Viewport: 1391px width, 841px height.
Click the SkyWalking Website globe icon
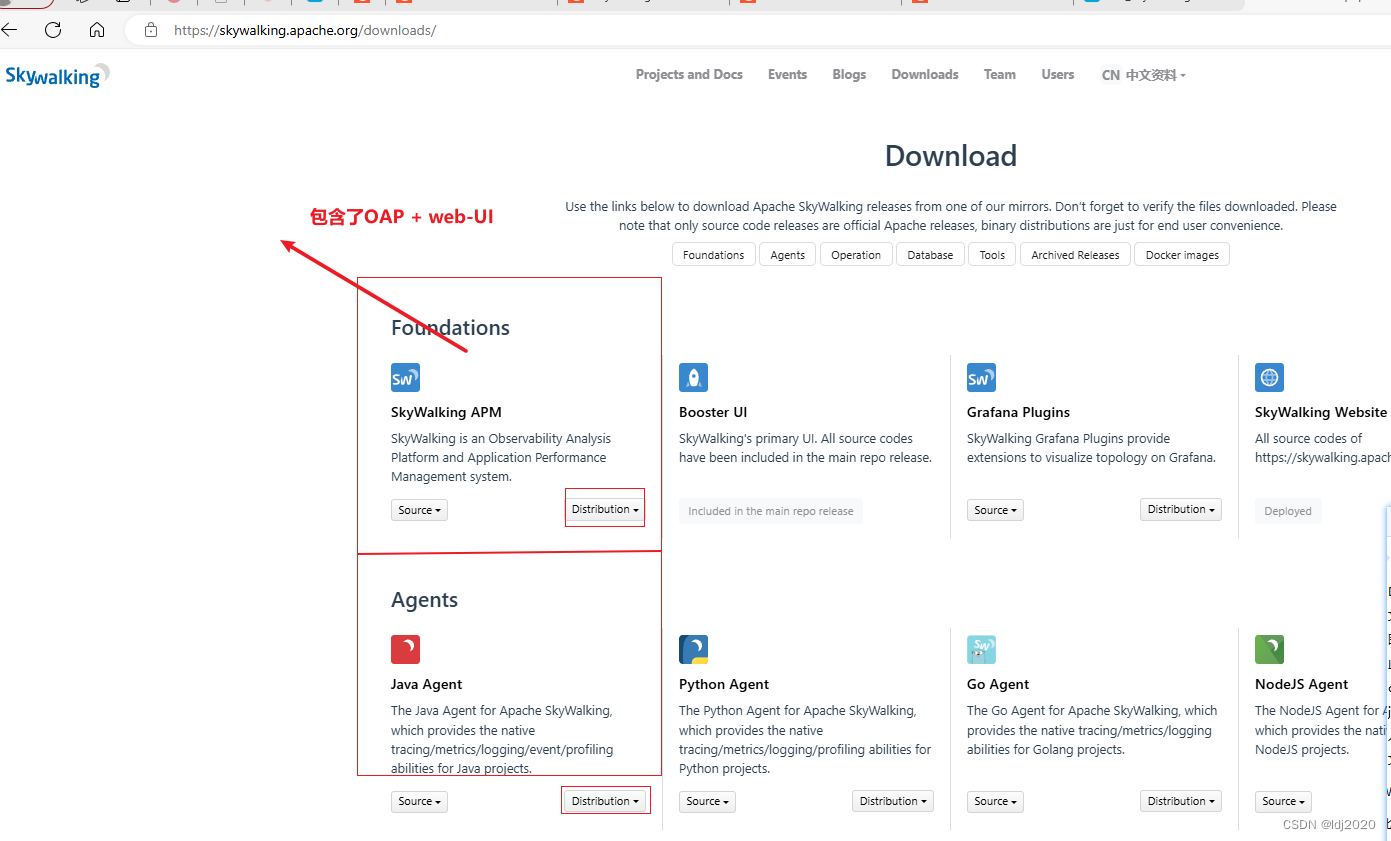point(1269,377)
